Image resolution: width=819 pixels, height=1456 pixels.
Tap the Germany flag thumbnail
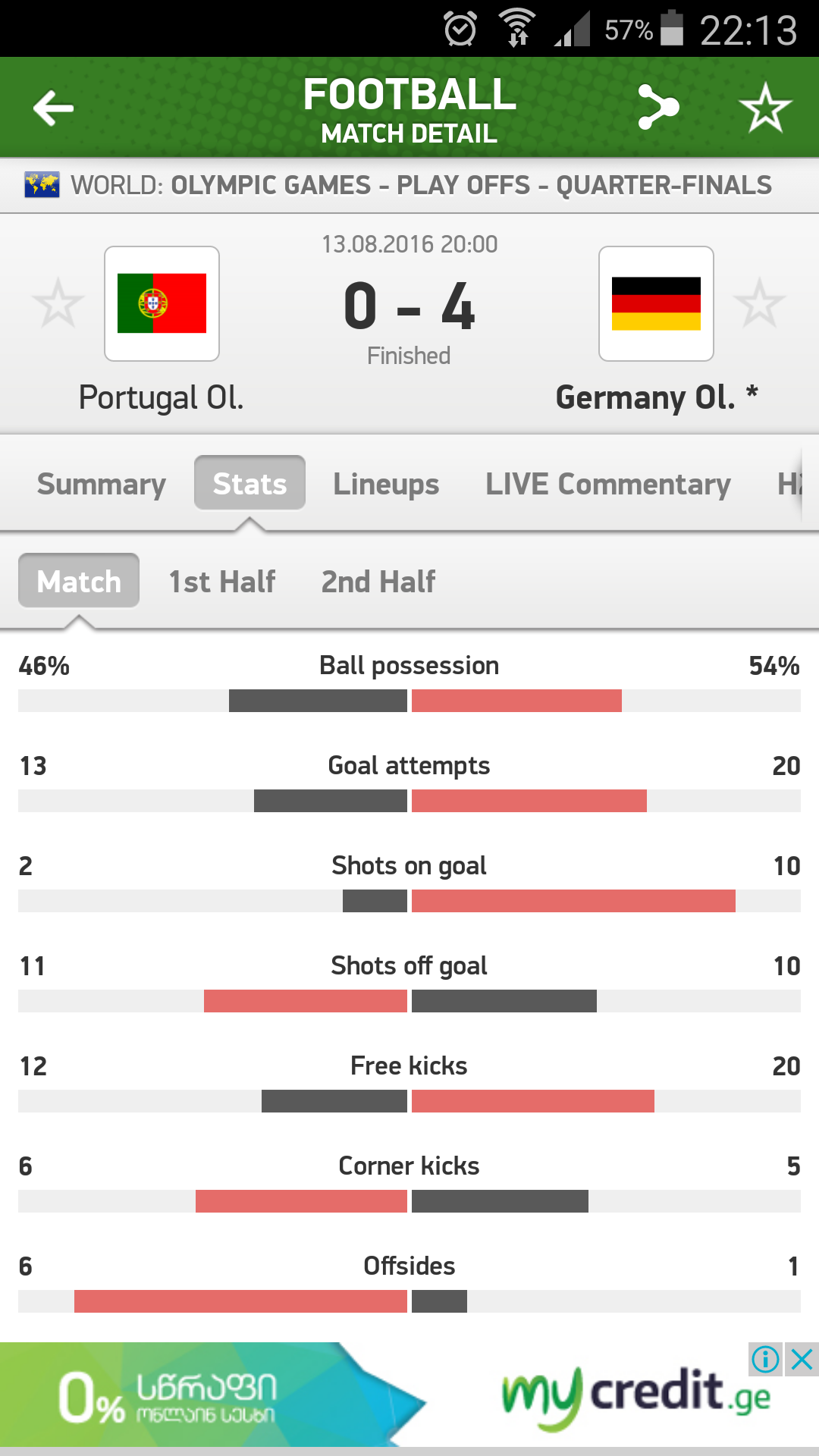pos(656,303)
